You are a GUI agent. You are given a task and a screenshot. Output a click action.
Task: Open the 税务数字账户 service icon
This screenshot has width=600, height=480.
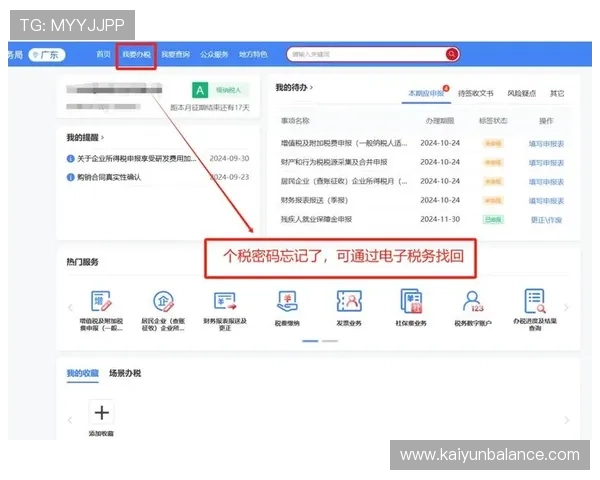(x=473, y=302)
